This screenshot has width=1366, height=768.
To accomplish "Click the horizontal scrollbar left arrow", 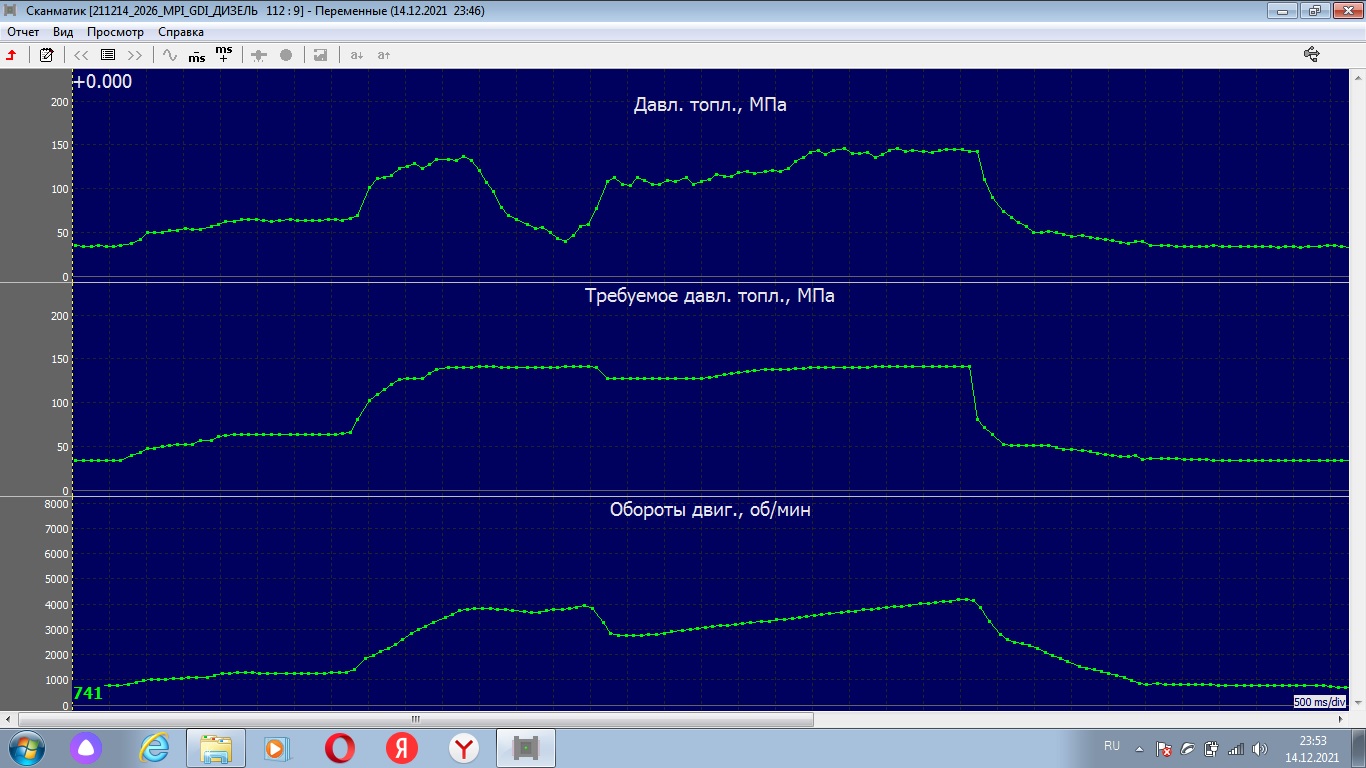I will tap(9, 719).
